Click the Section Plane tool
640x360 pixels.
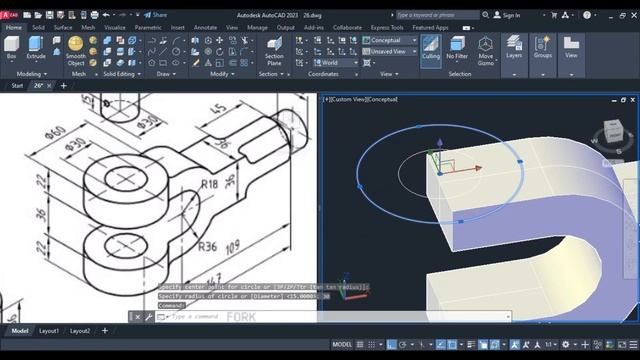click(274, 51)
